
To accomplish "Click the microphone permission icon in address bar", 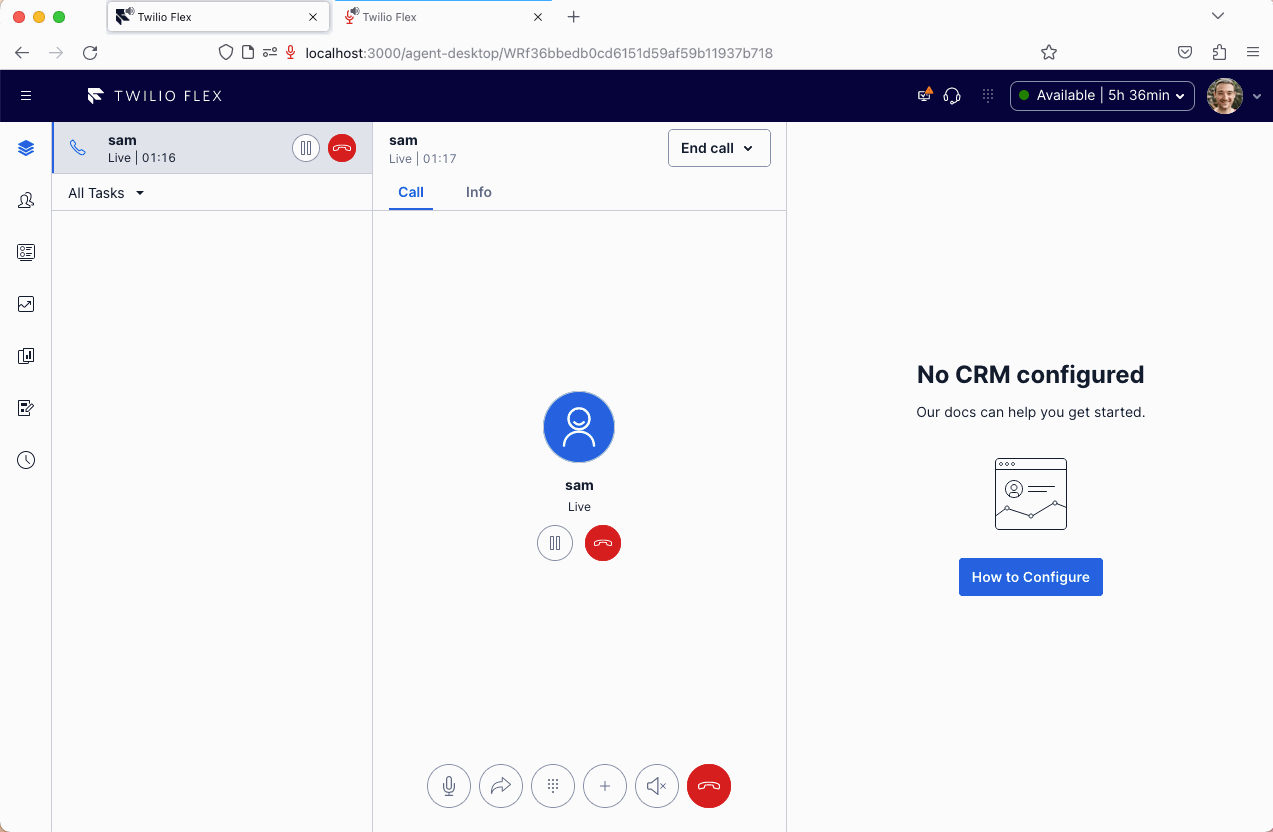I will point(291,53).
